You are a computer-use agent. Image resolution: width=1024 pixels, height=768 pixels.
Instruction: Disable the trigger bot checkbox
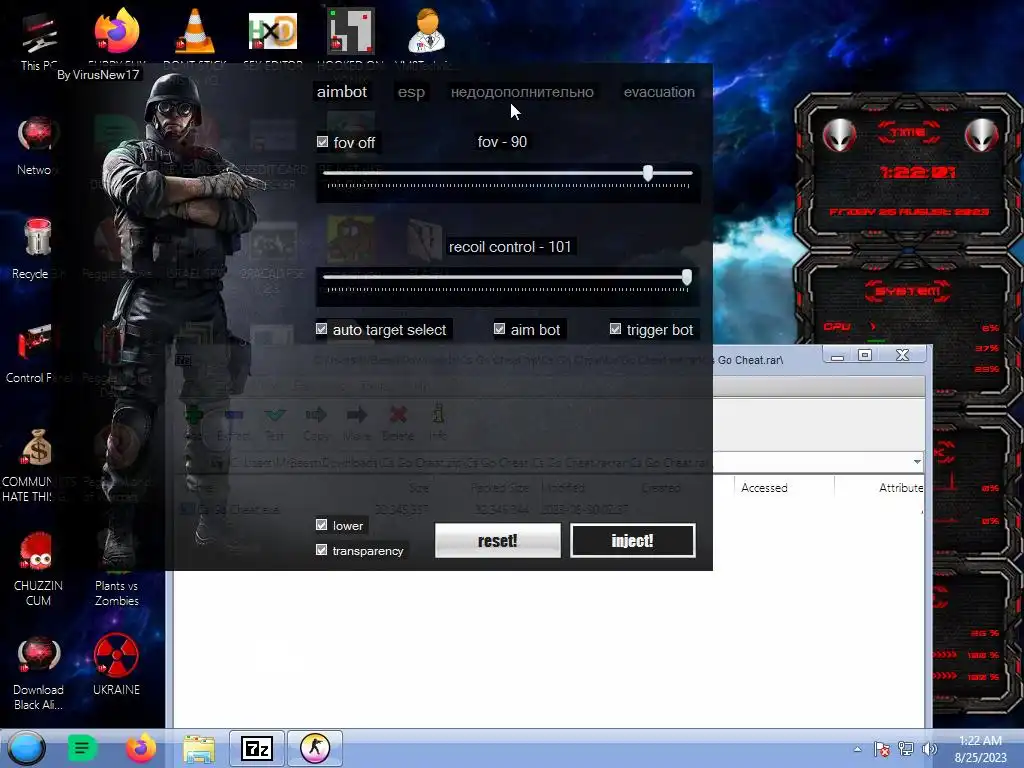615,329
